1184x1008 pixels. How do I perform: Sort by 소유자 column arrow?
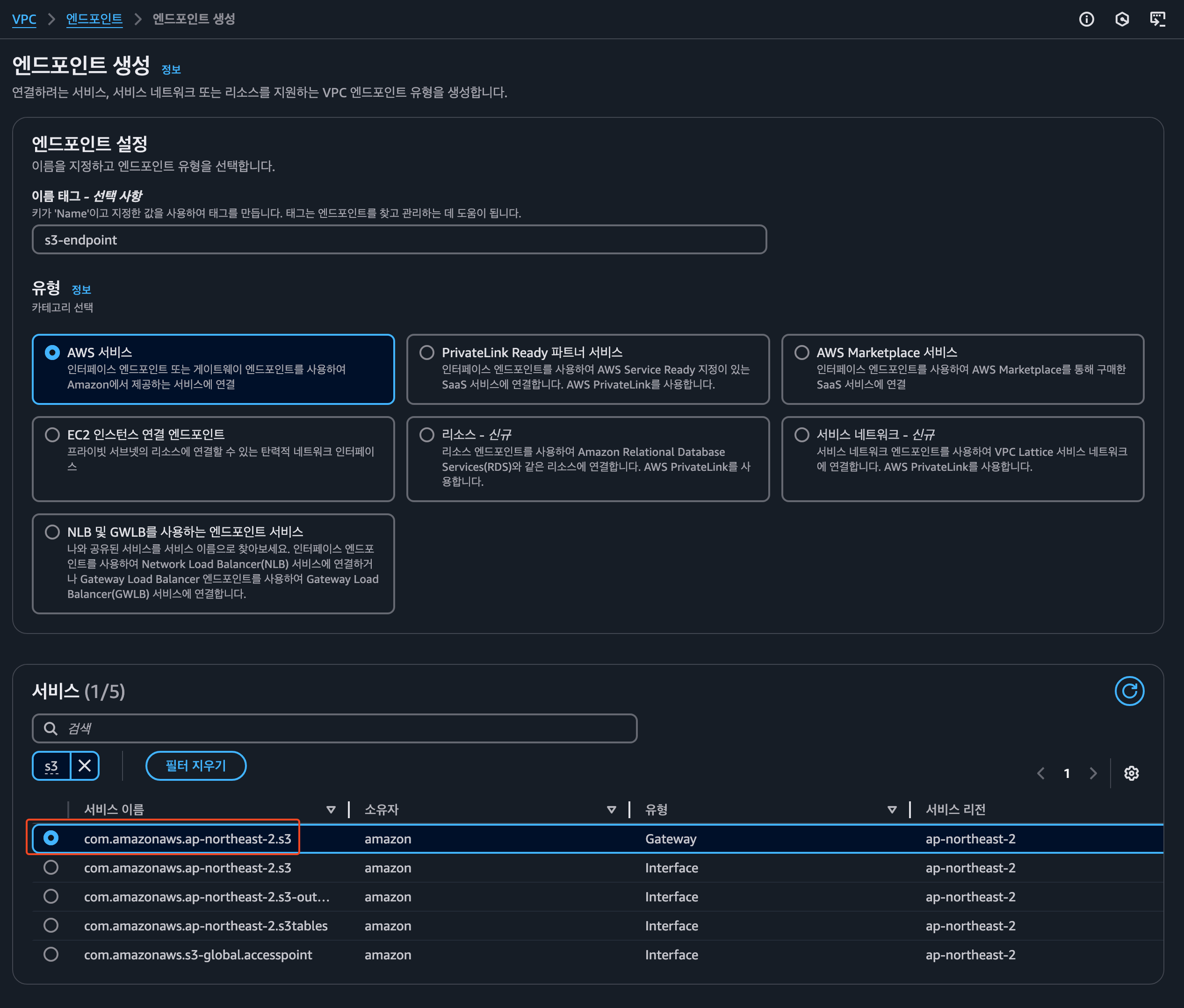coord(611,810)
